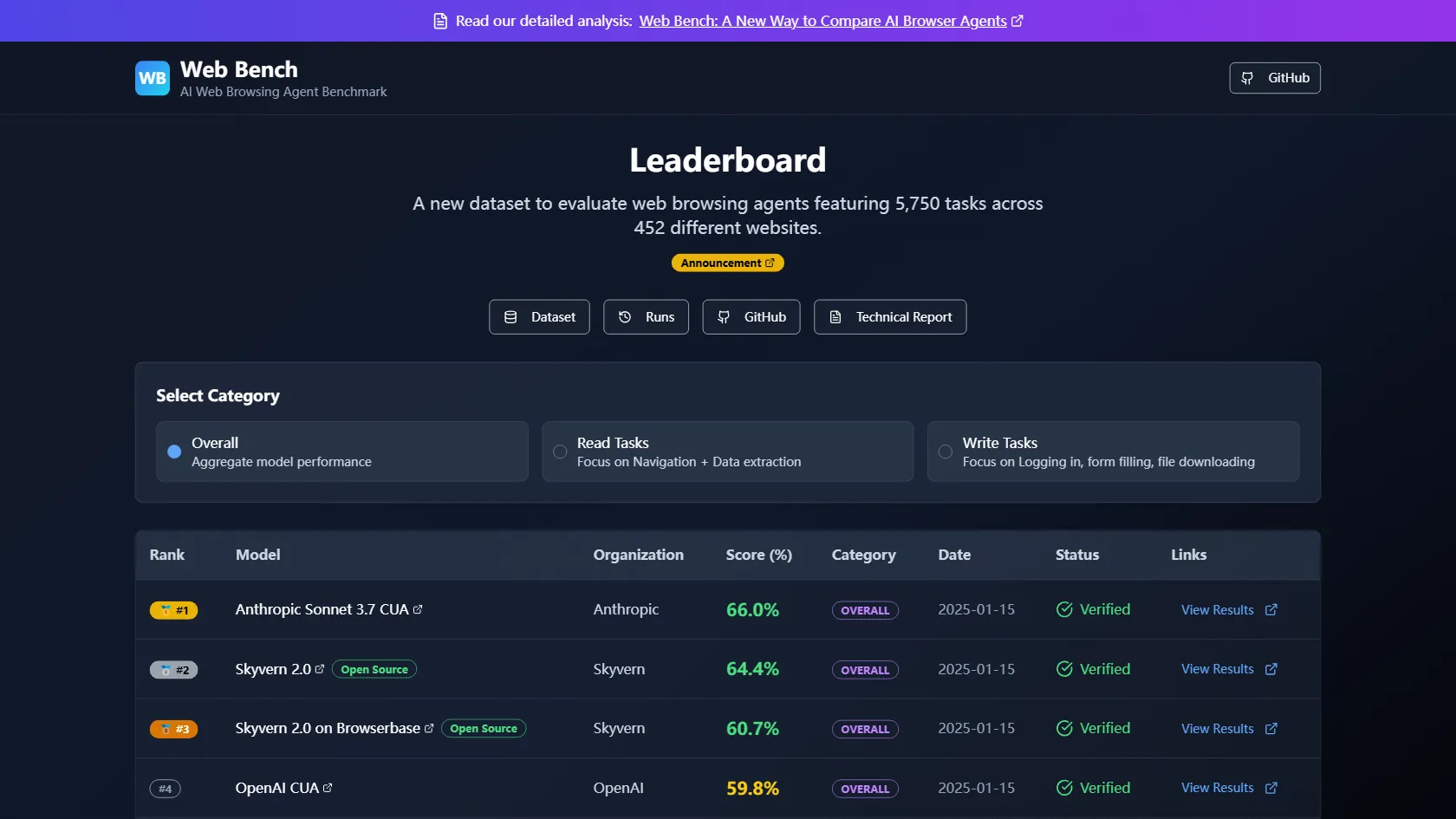Click the Status column header

(x=1077, y=555)
